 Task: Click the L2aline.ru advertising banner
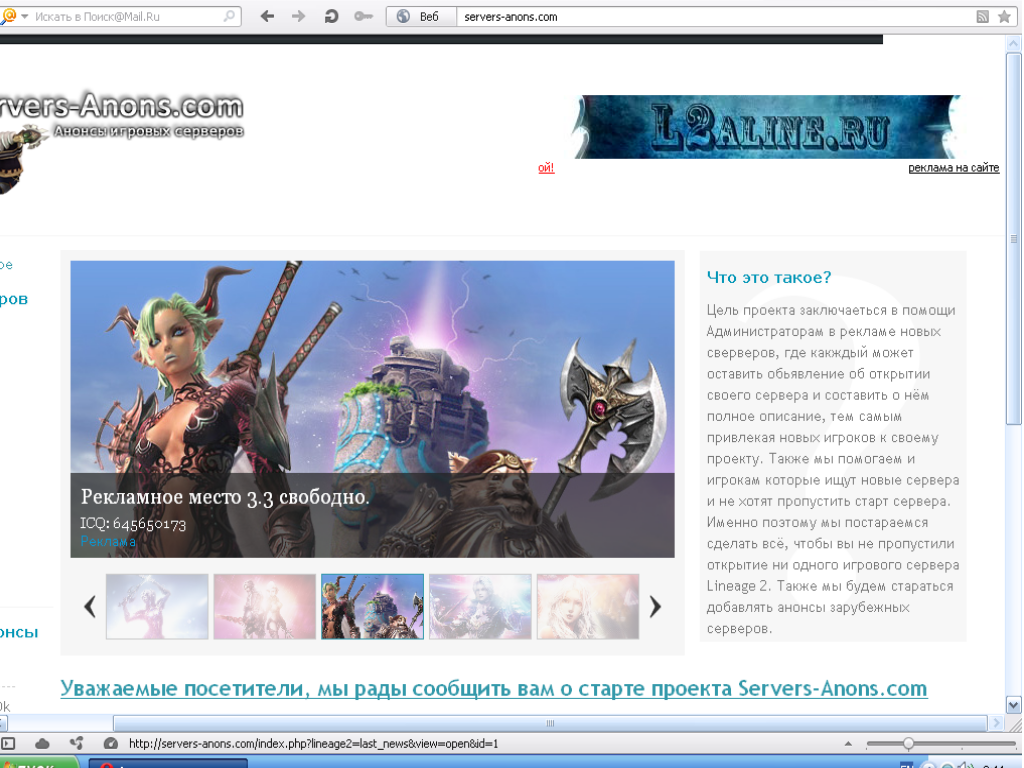pos(767,127)
